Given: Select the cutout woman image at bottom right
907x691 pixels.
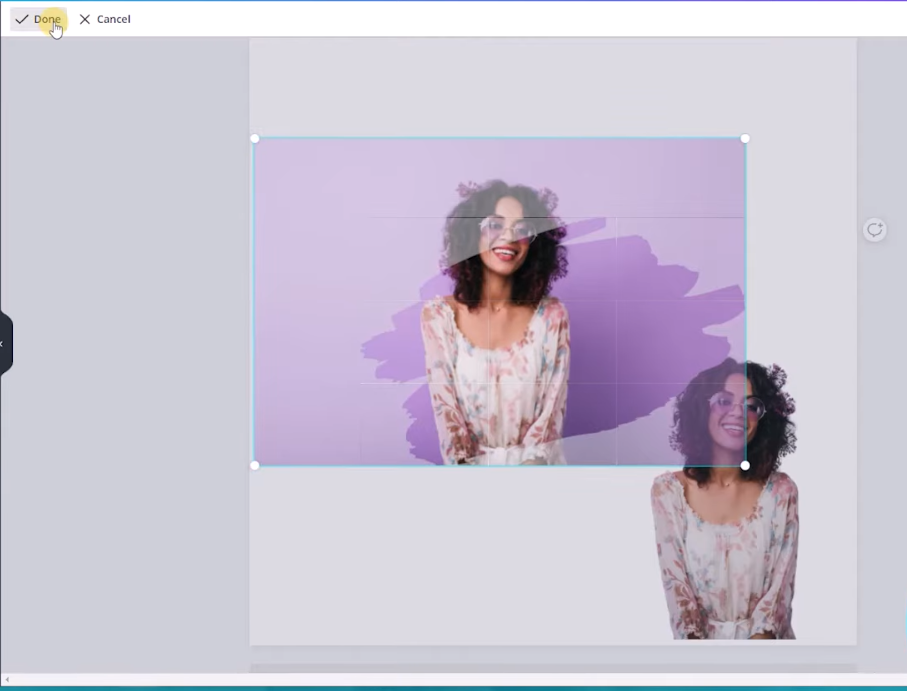Looking at the screenshot, I should pyautogui.click(x=725, y=498).
